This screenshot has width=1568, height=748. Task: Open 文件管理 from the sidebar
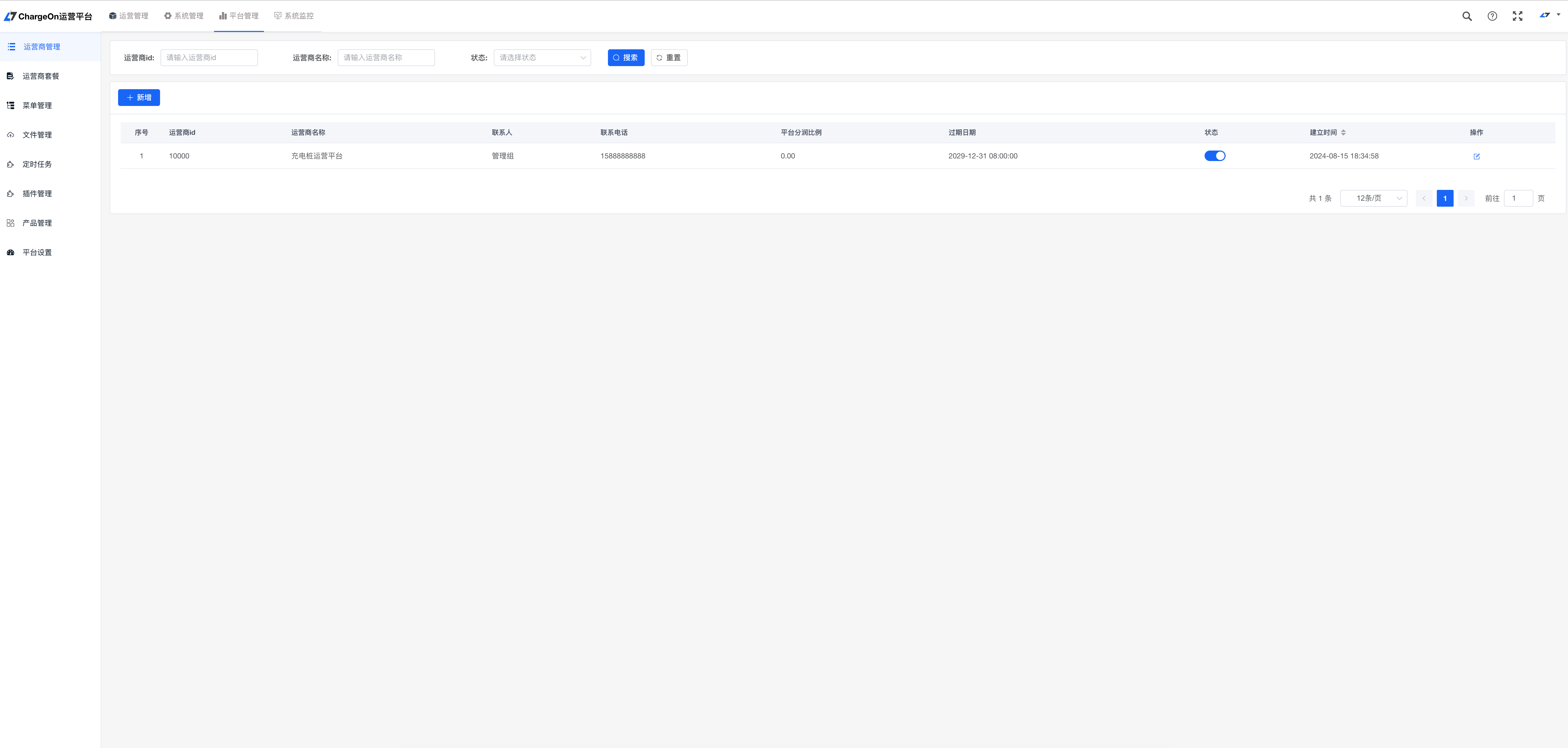point(37,135)
